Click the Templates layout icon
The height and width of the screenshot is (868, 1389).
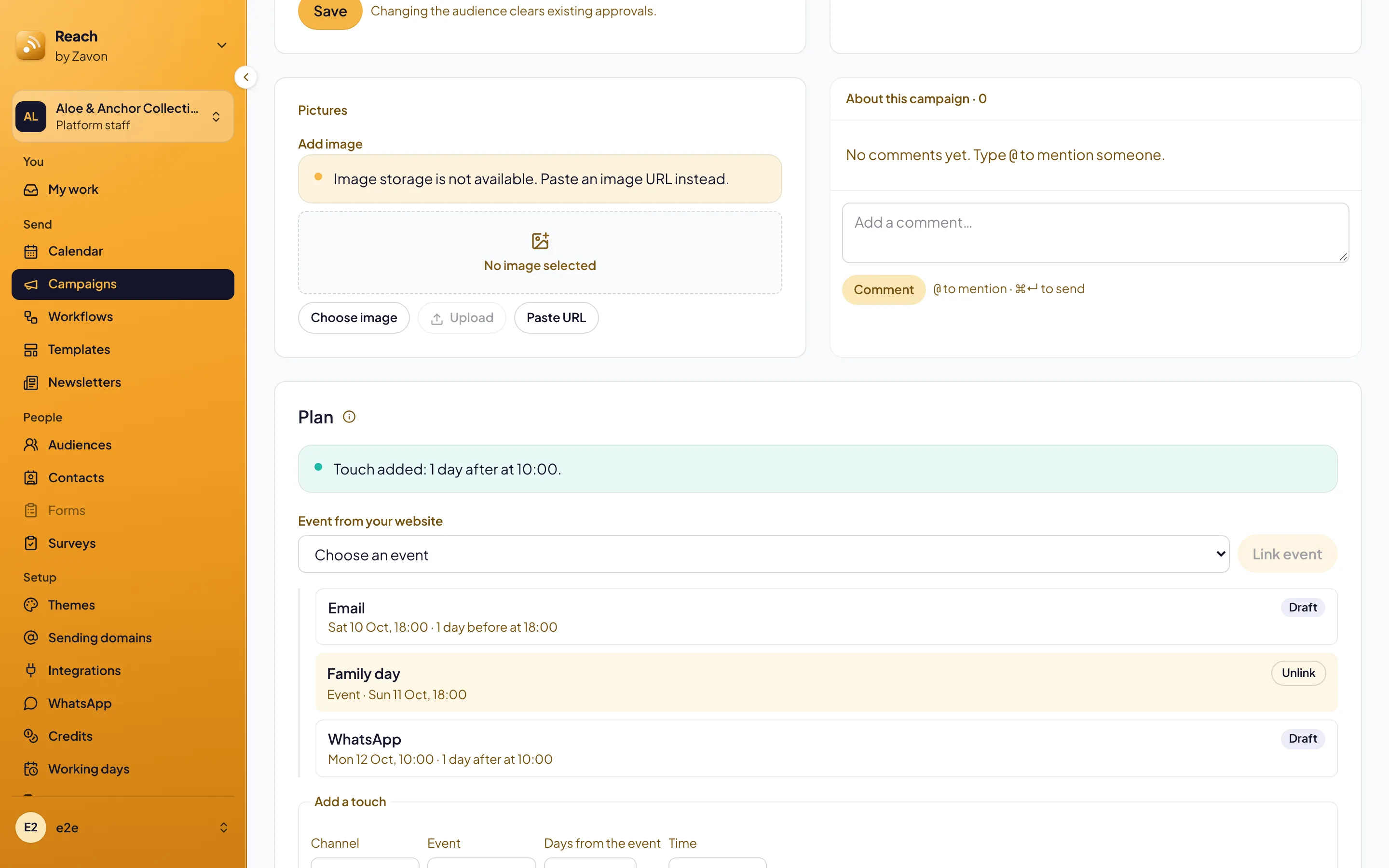[31, 350]
